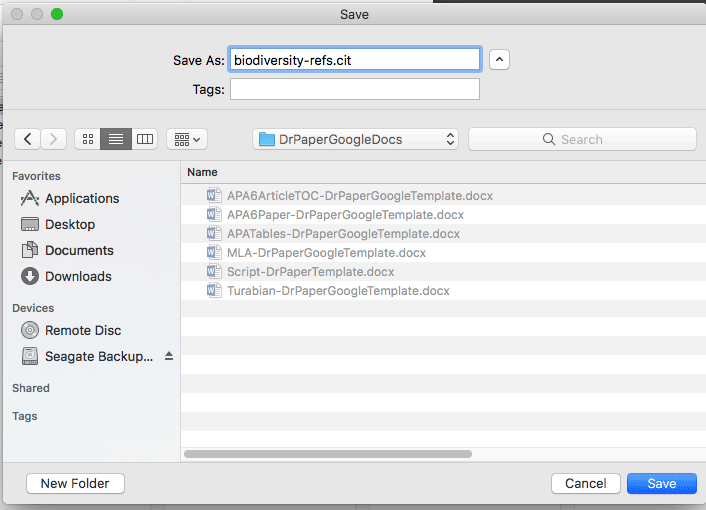The image size is (706, 510).
Task: Switch to list view mode
Action: 116,139
